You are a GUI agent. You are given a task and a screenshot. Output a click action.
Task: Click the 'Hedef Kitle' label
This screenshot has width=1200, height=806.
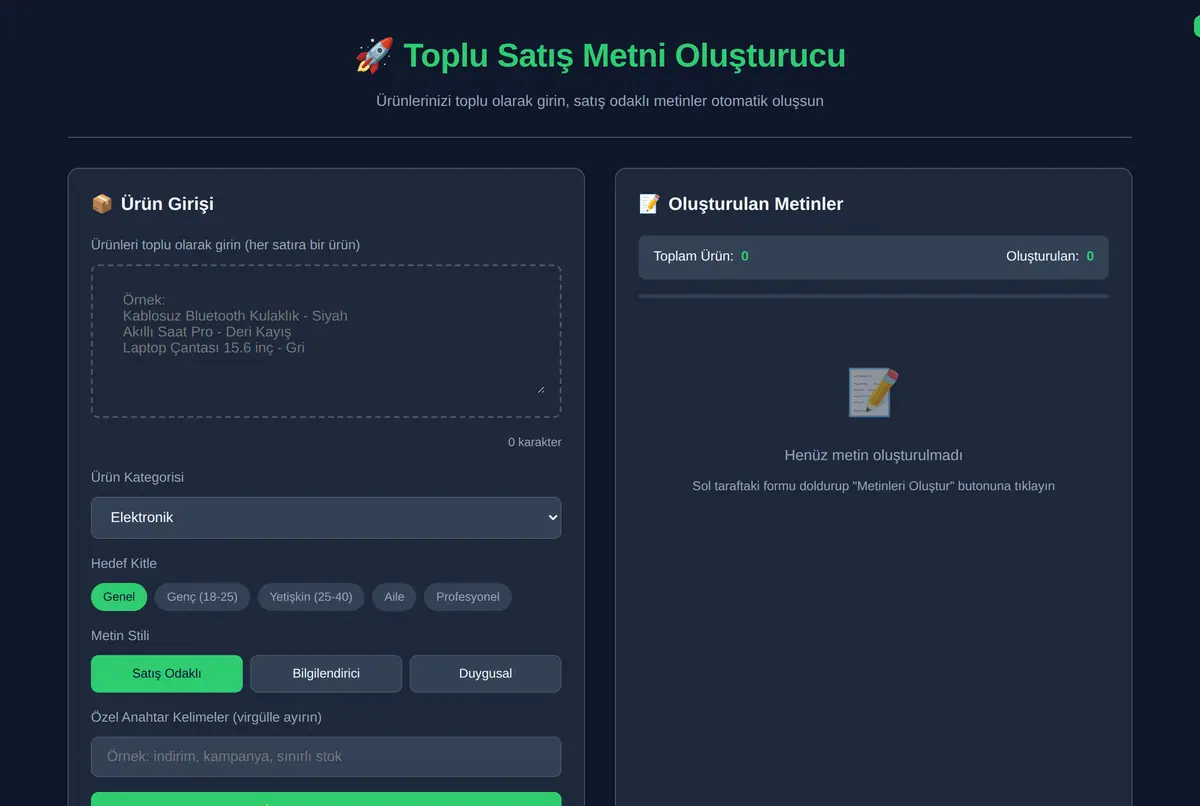click(x=124, y=563)
